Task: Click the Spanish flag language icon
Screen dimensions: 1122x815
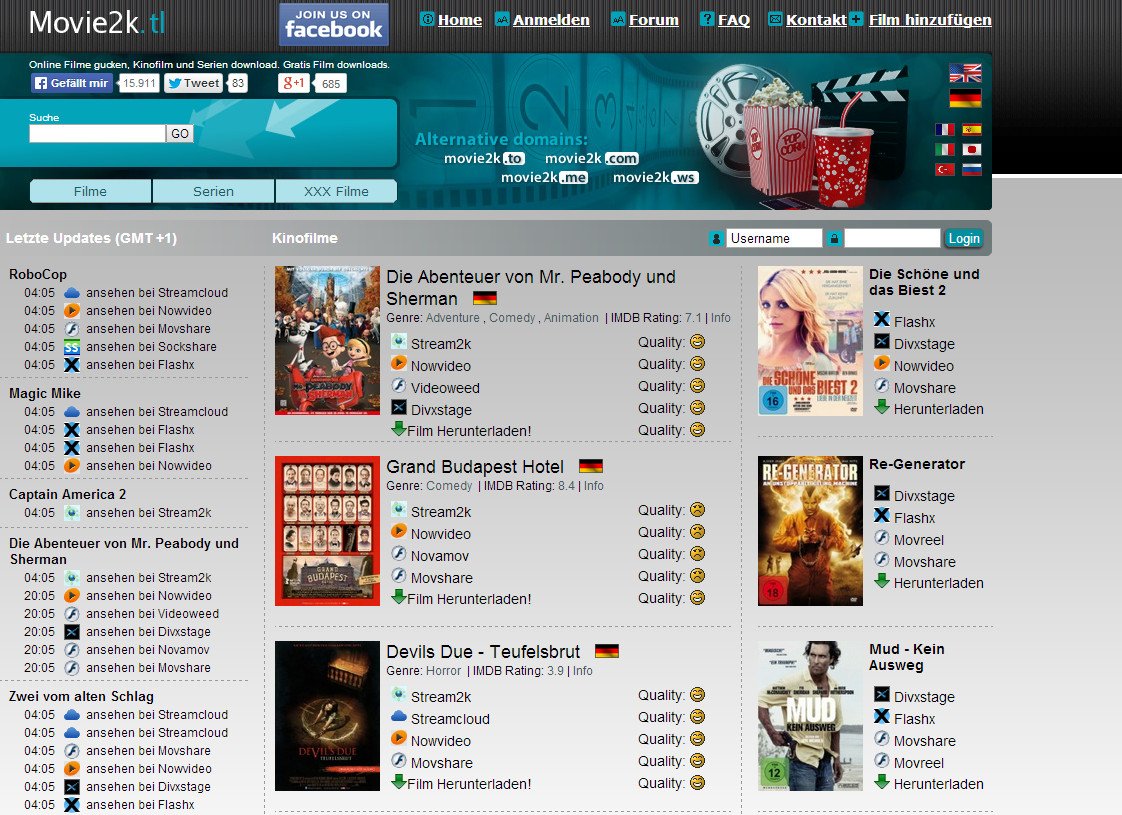Action: pyautogui.click(x=972, y=130)
